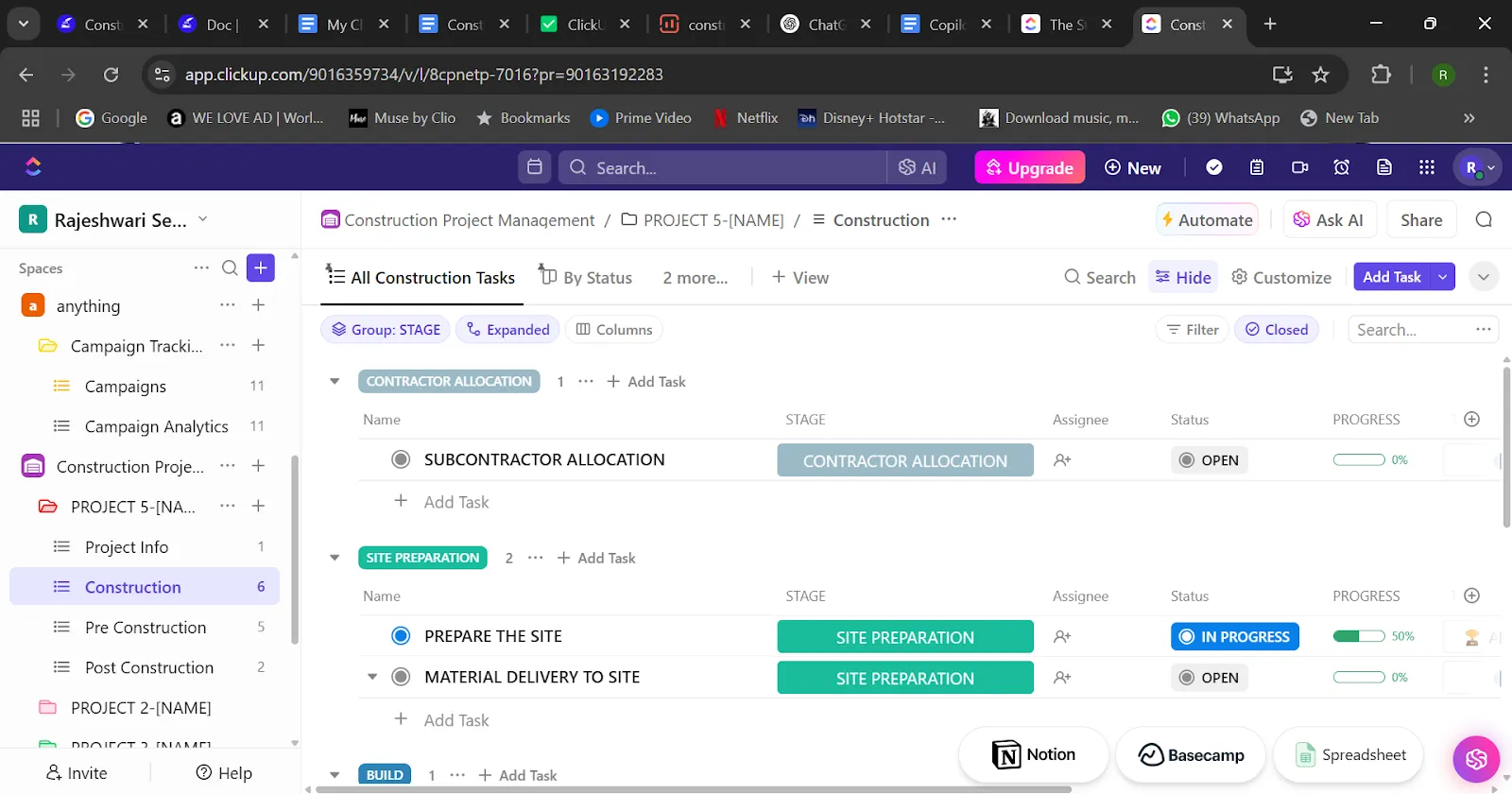This screenshot has width=1512, height=794.
Task: Open docs page icon in top toolbar
Action: (x=1384, y=167)
